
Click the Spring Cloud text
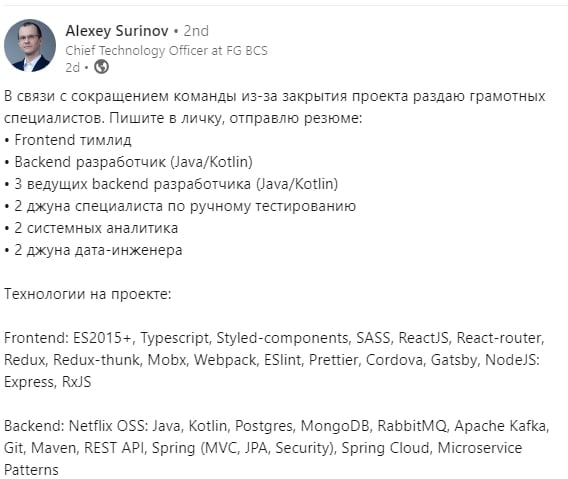(x=385, y=448)
